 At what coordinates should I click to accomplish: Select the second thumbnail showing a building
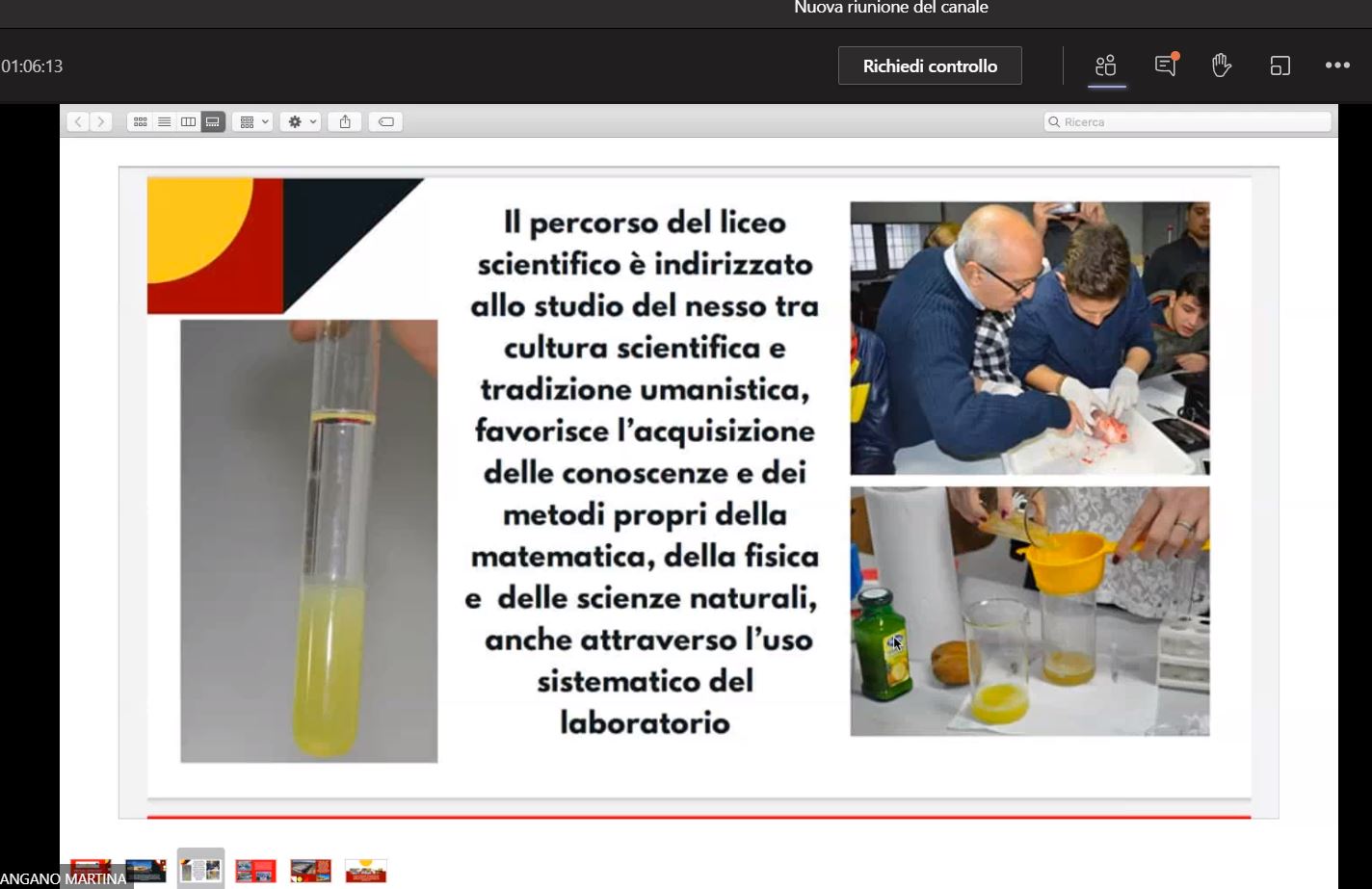[x=146, y=871]
